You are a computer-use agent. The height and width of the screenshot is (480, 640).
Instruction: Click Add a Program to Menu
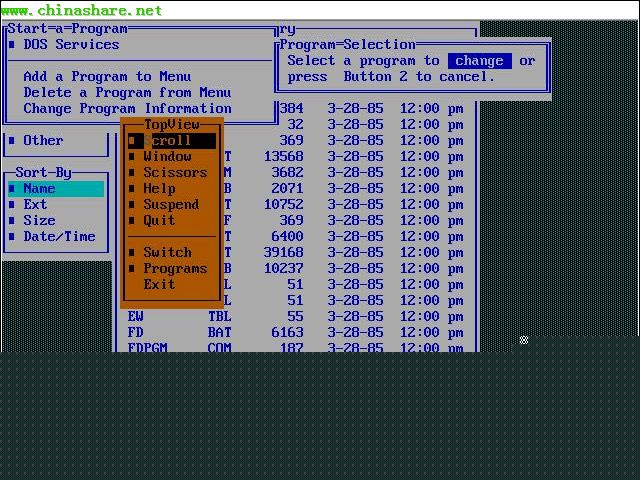click(107, 76)
